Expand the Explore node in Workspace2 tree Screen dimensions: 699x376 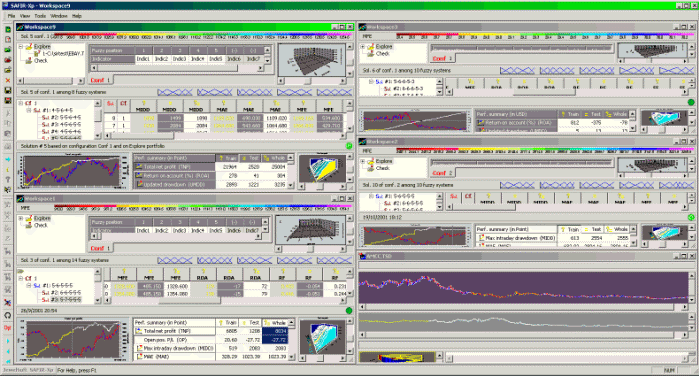click(362, 161)
